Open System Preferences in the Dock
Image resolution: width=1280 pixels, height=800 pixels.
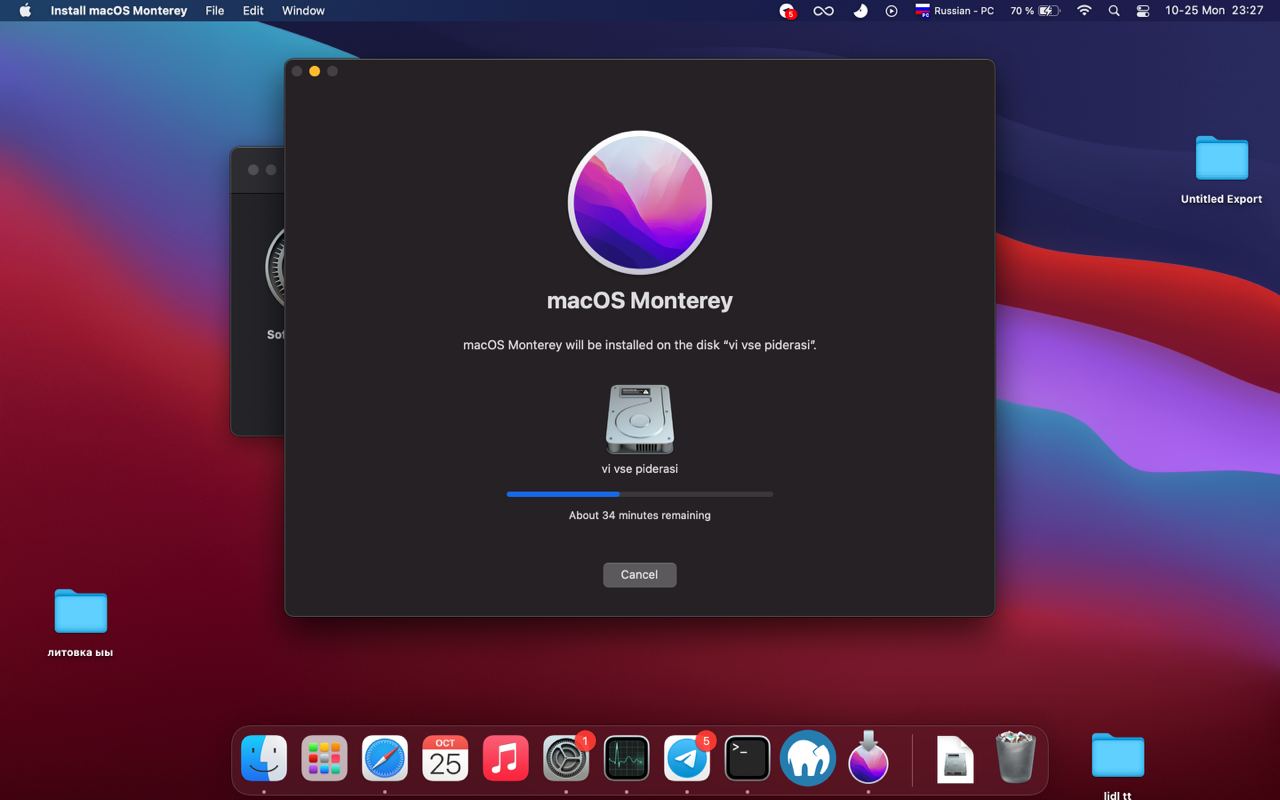[x=566, y=759]
